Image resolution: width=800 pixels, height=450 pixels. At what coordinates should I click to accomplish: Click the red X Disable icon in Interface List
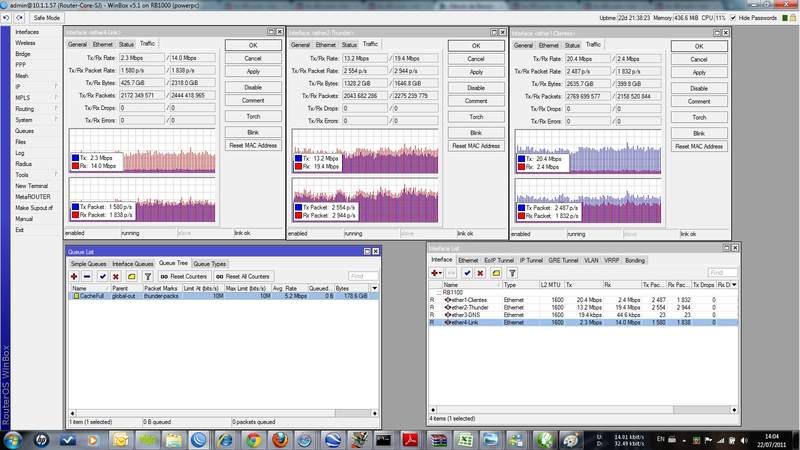pos(480,273)
